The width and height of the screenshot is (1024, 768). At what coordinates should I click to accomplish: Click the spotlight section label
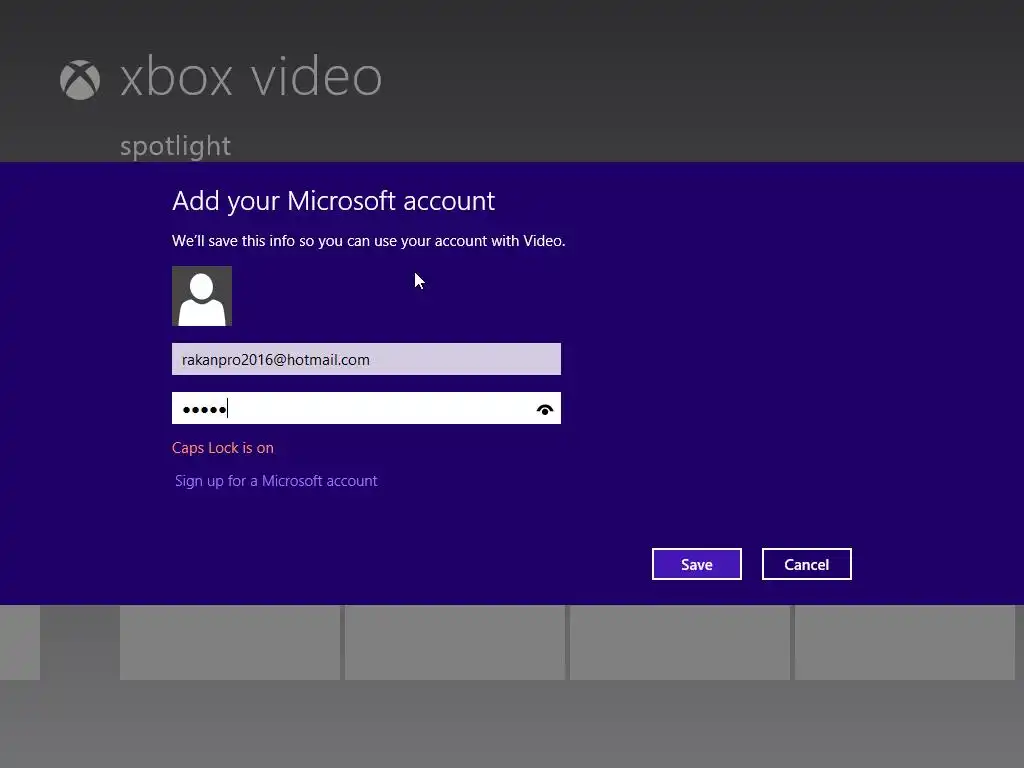click(x=175, y=146)
